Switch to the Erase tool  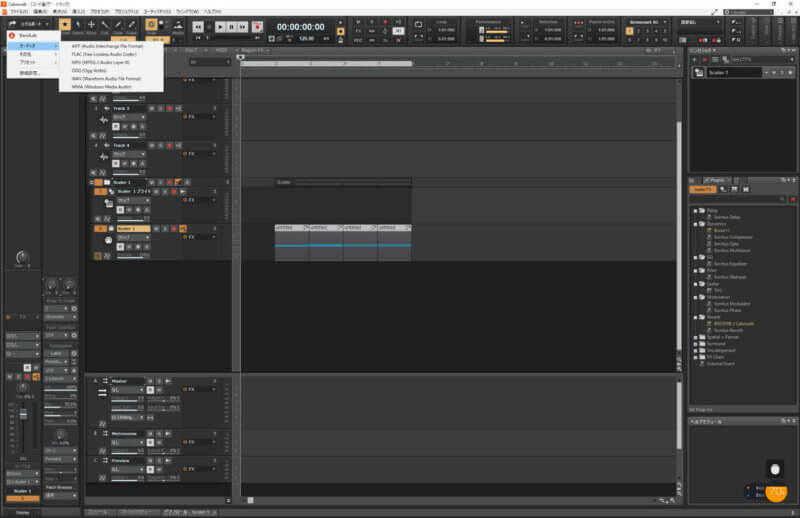[x=131, y=24]
